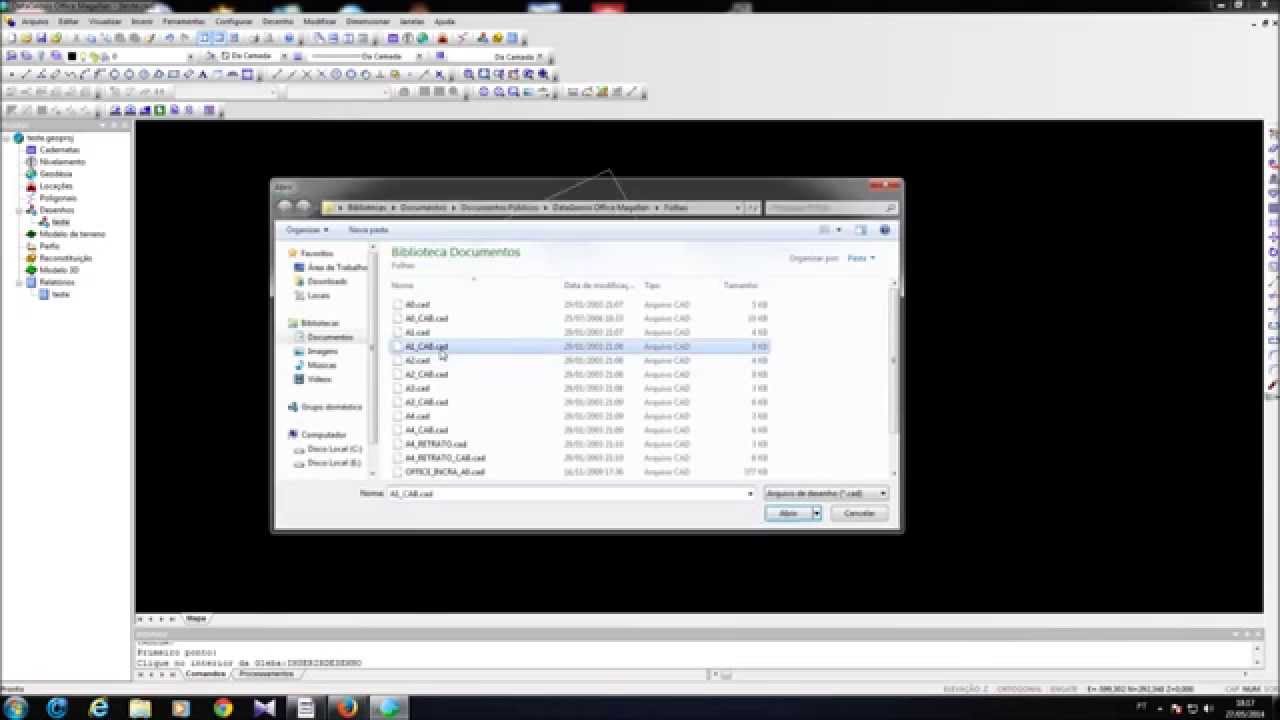Open the Organizar por Pasta dropdown
1280x720 pixels.
[x=861, y=258]
